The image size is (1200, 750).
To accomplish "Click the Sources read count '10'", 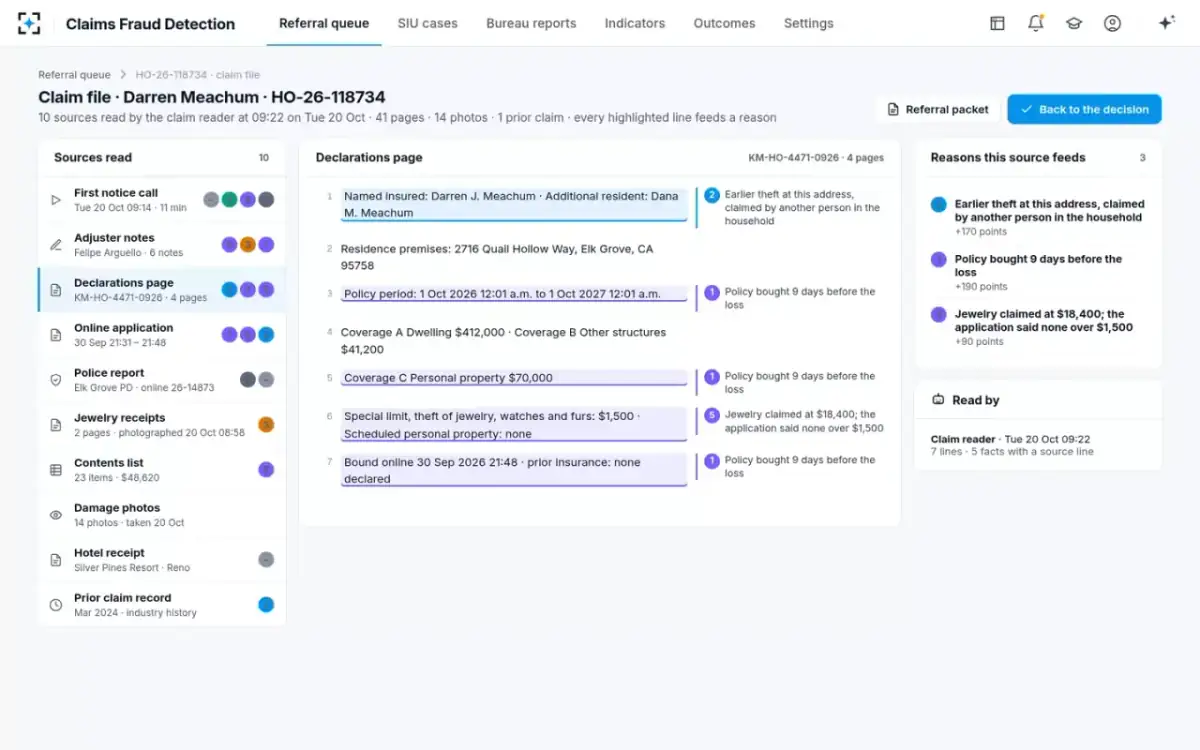I will coord(264,158).
